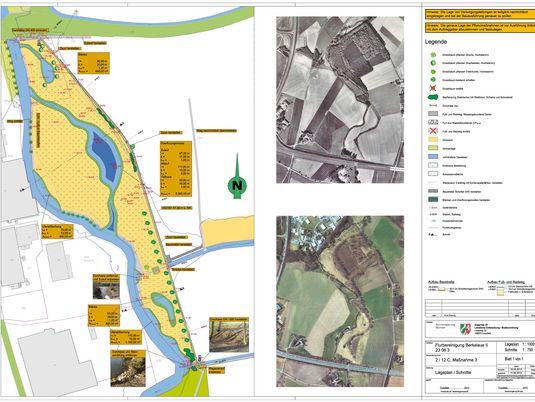Click the dark green shrub planting legend symbol
535x402 pixels.
[433, 97]
